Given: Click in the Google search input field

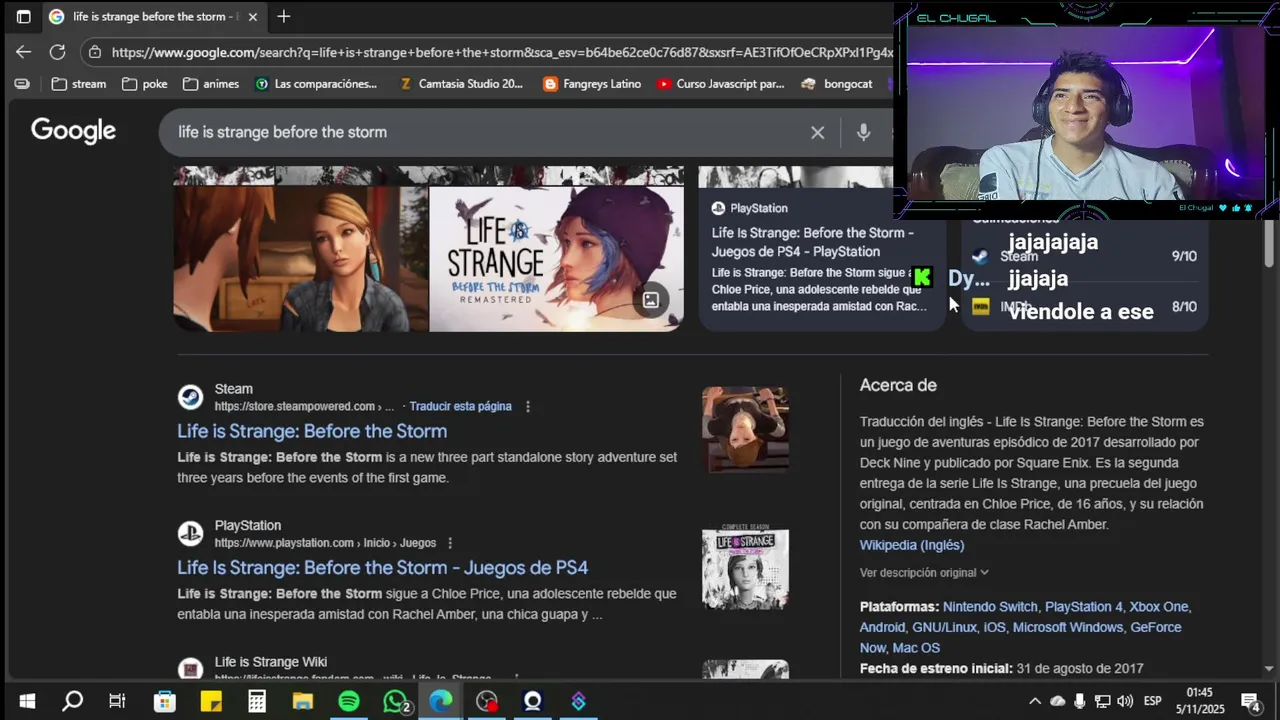Looking at the screenshot, I should tap(490, 132).
